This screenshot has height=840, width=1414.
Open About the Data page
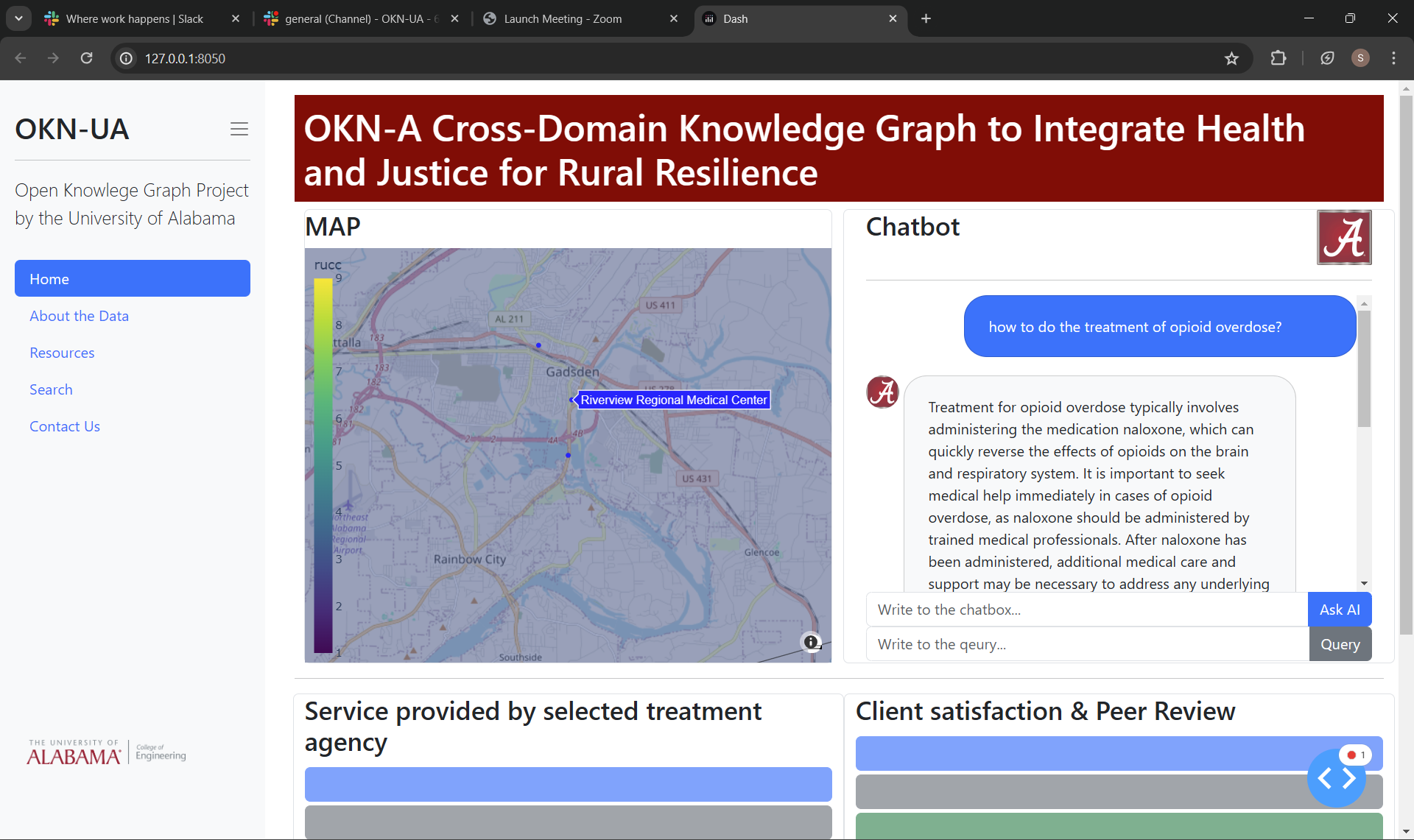click(79, 316)
